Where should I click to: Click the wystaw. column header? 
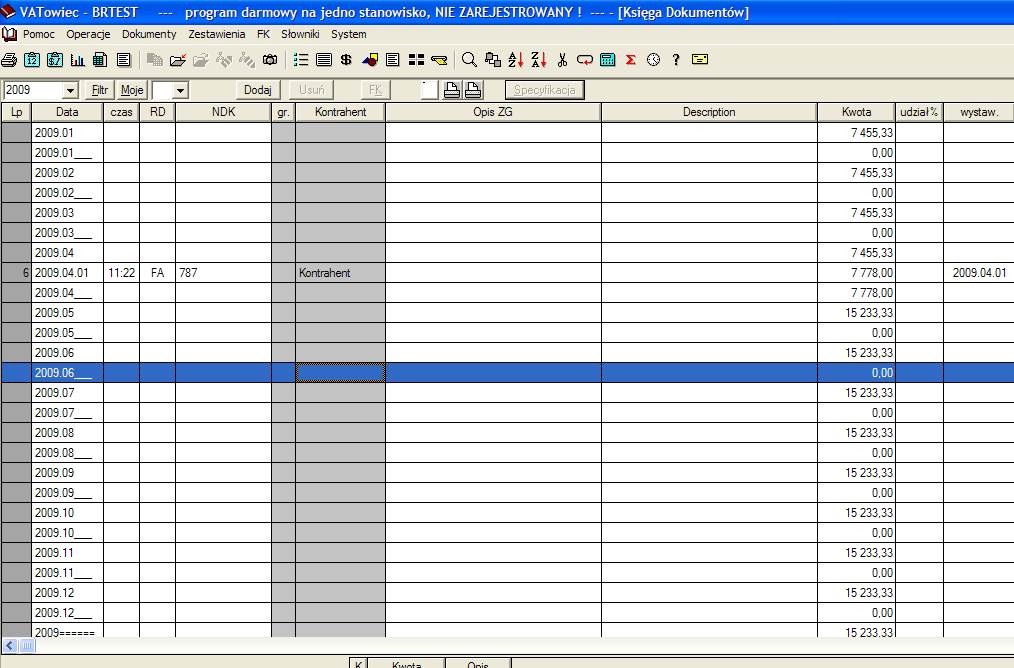(978, 112)
